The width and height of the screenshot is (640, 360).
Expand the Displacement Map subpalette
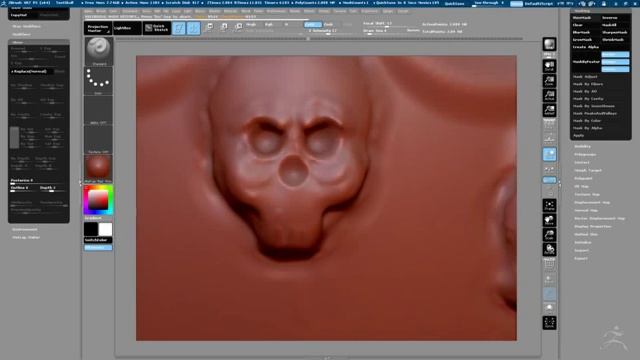[x=592, y=202]
